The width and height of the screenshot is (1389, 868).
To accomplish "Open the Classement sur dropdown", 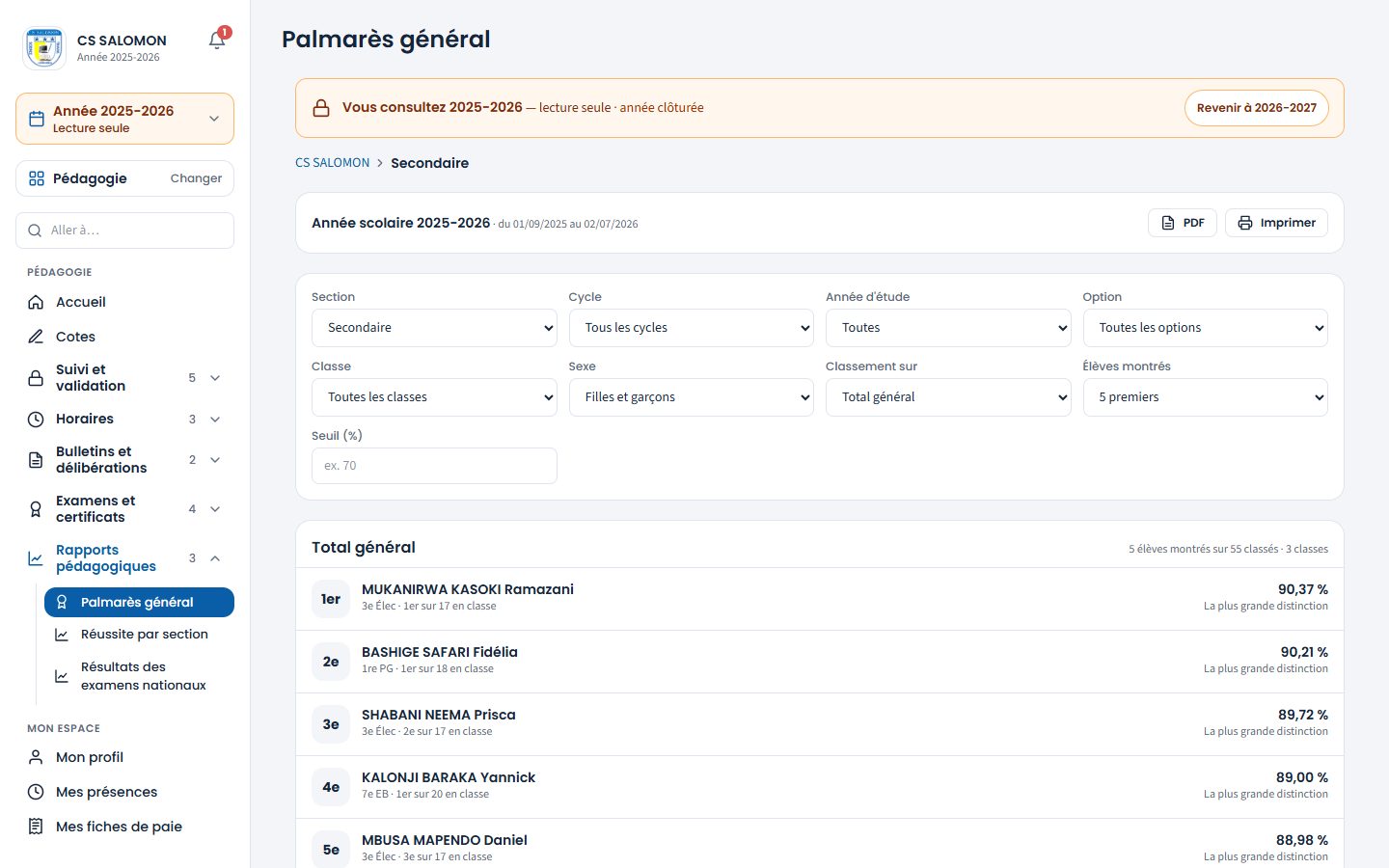I will click(x=948, y=397).
